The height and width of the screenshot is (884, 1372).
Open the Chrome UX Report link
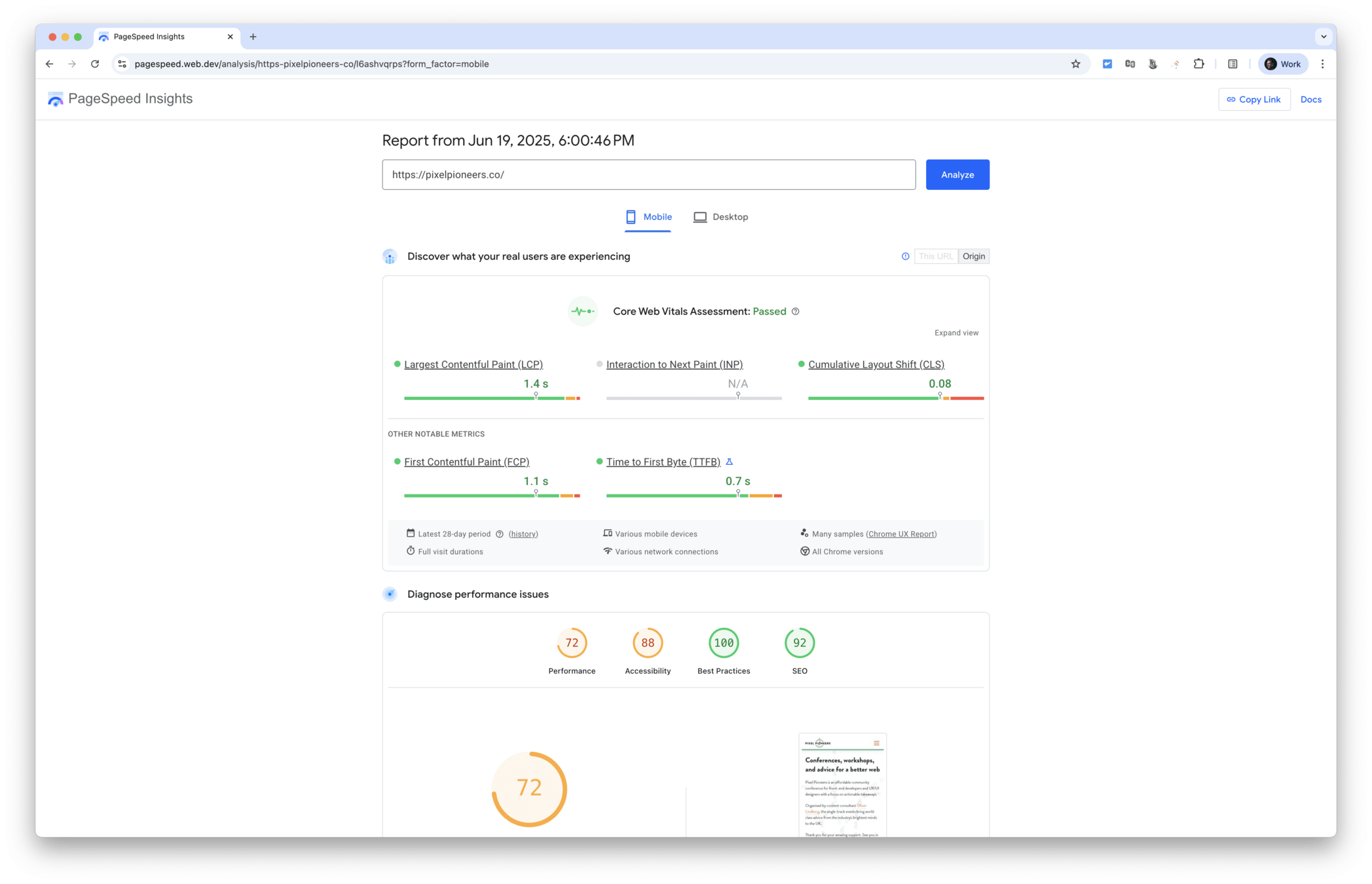901,534
